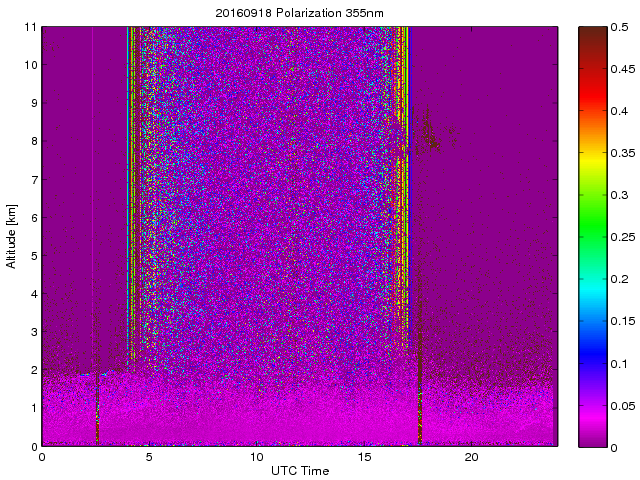Click the colorbar tick label 0.05
The height and width of the screenshot is (480, 640).
[619, 405]
